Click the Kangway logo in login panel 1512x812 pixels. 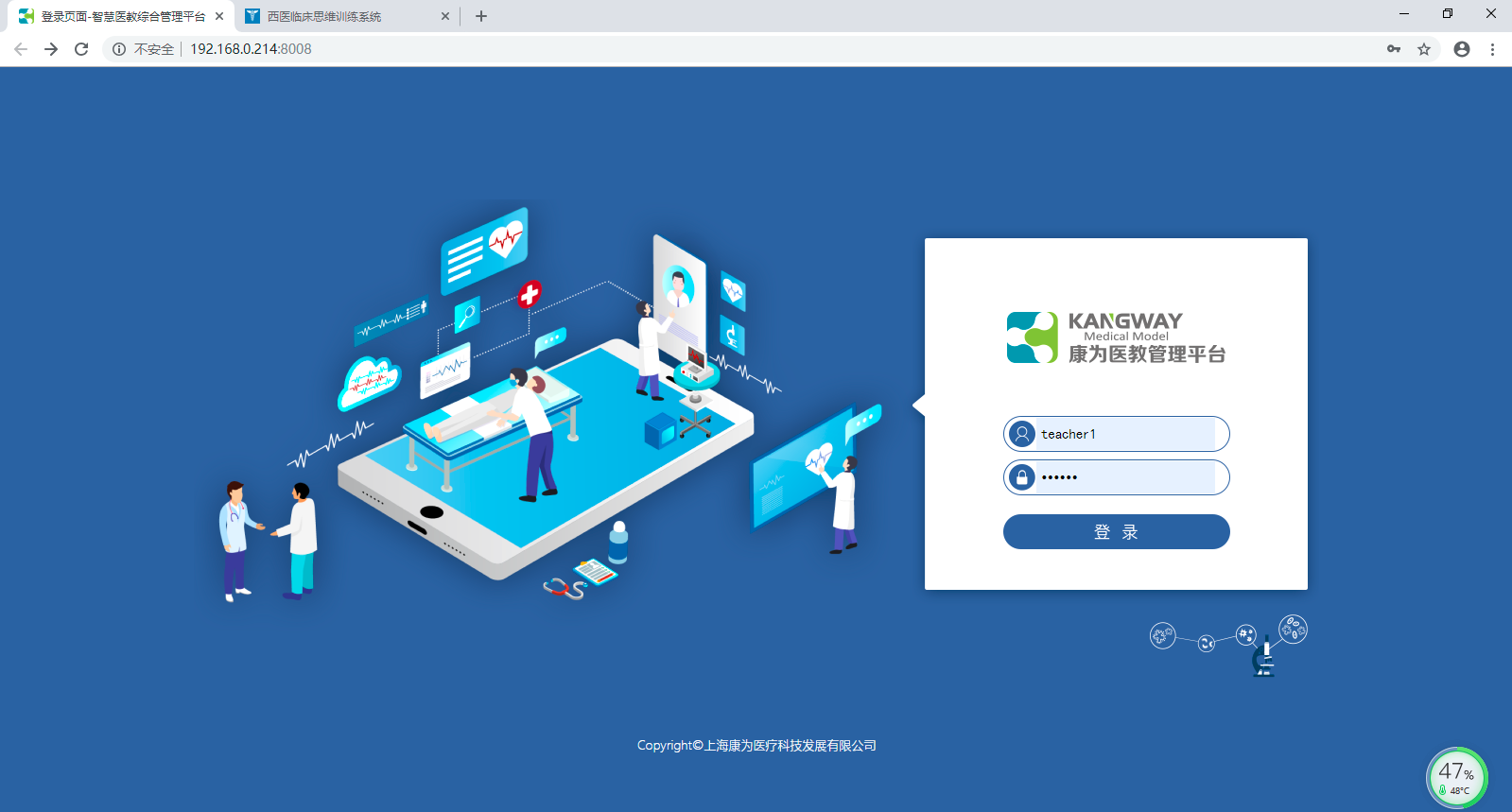(x=1116, y=337)
